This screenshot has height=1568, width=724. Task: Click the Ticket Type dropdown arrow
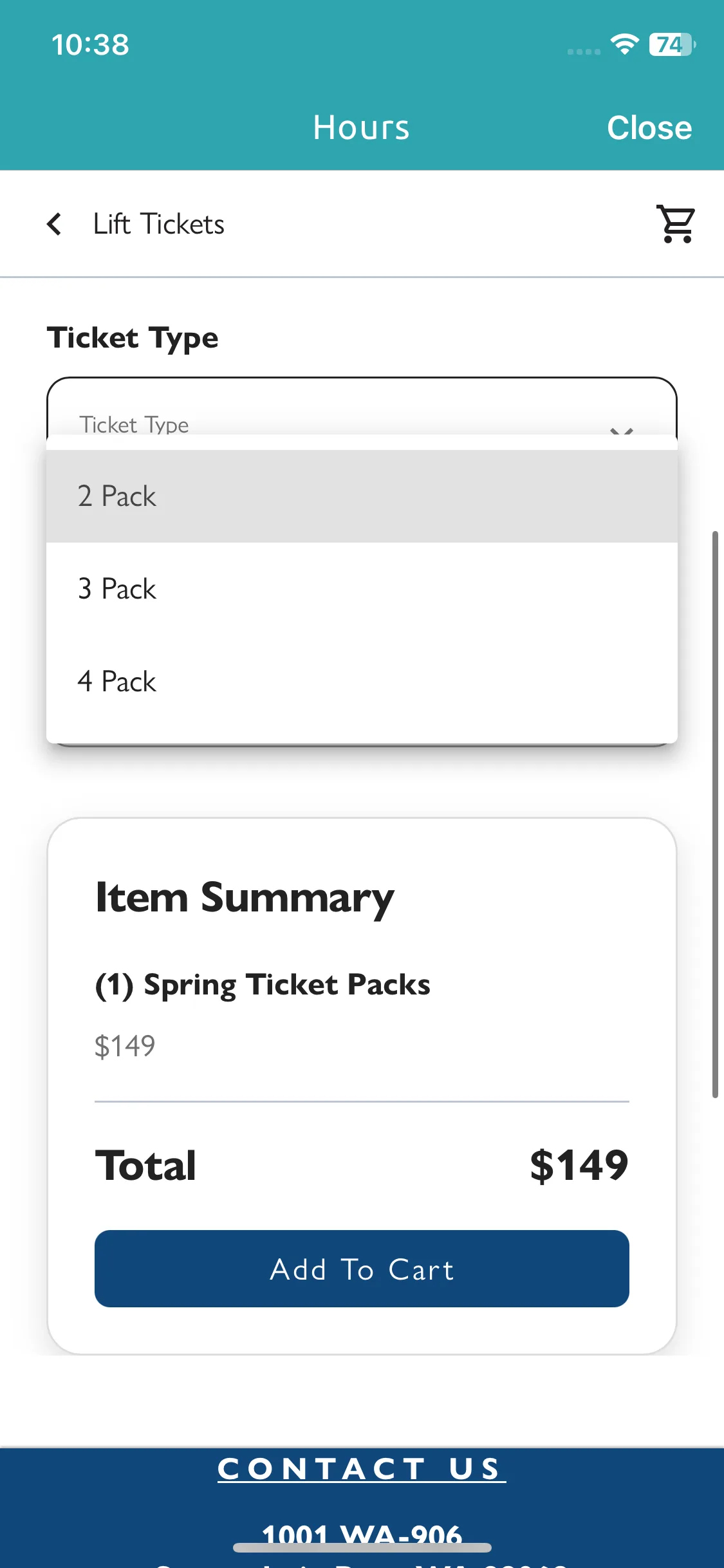click(x=622, y=430)
